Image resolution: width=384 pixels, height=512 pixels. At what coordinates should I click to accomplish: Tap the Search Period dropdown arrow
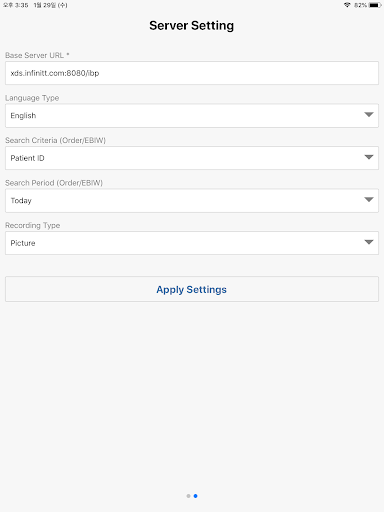pos(369,200)
